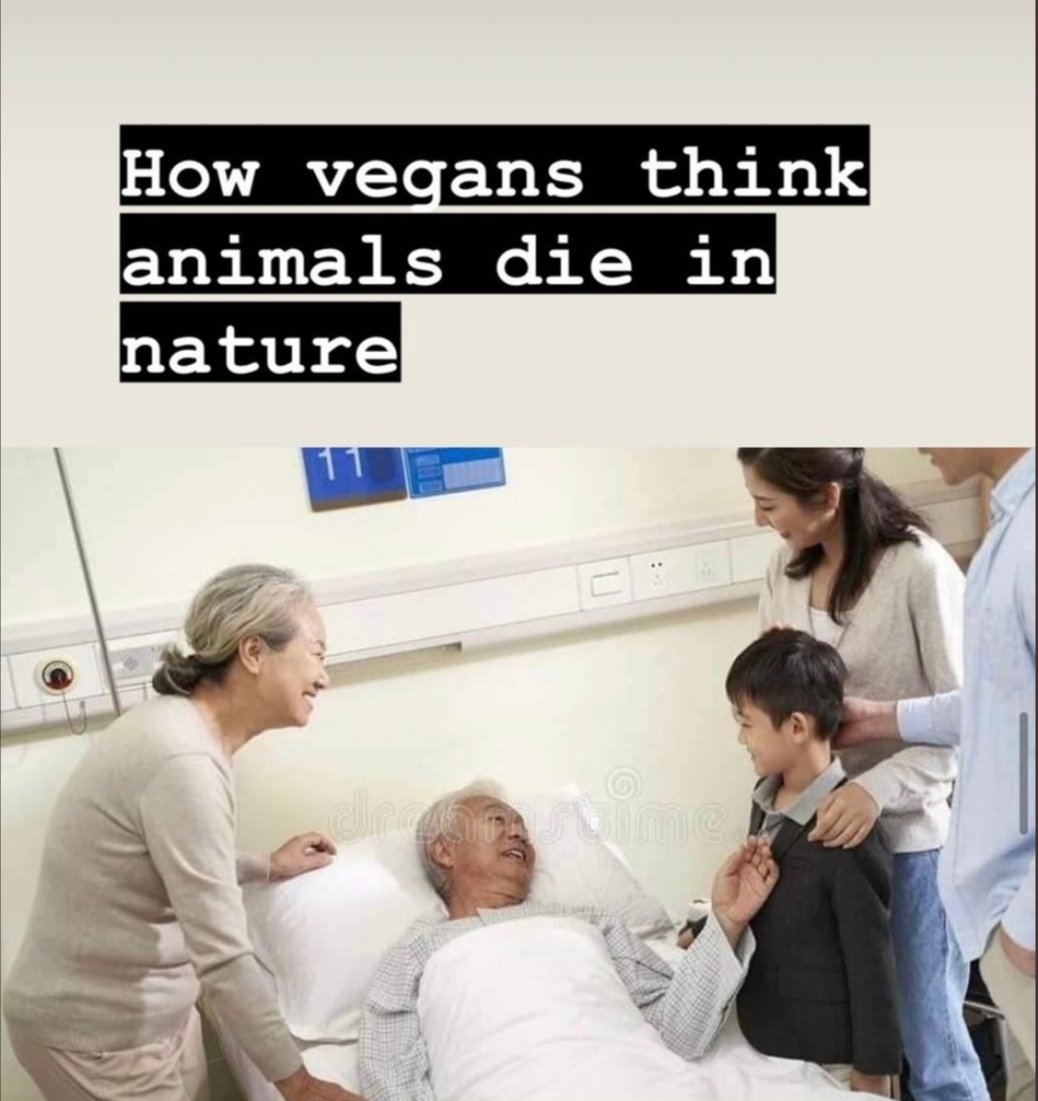Viewport: 1038px width, 1101px height.
Task: Click the red emergency call button on wall
Action: (x=55, y=675)
